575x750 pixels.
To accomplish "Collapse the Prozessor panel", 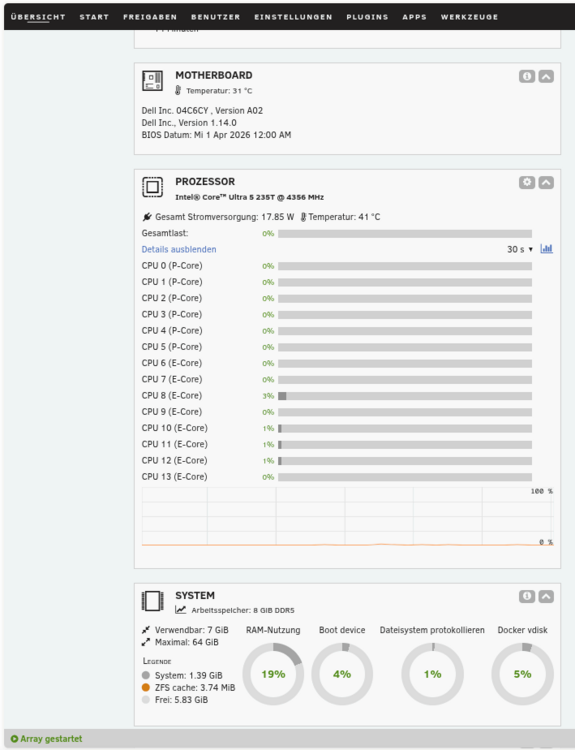I will coord(546,182).
